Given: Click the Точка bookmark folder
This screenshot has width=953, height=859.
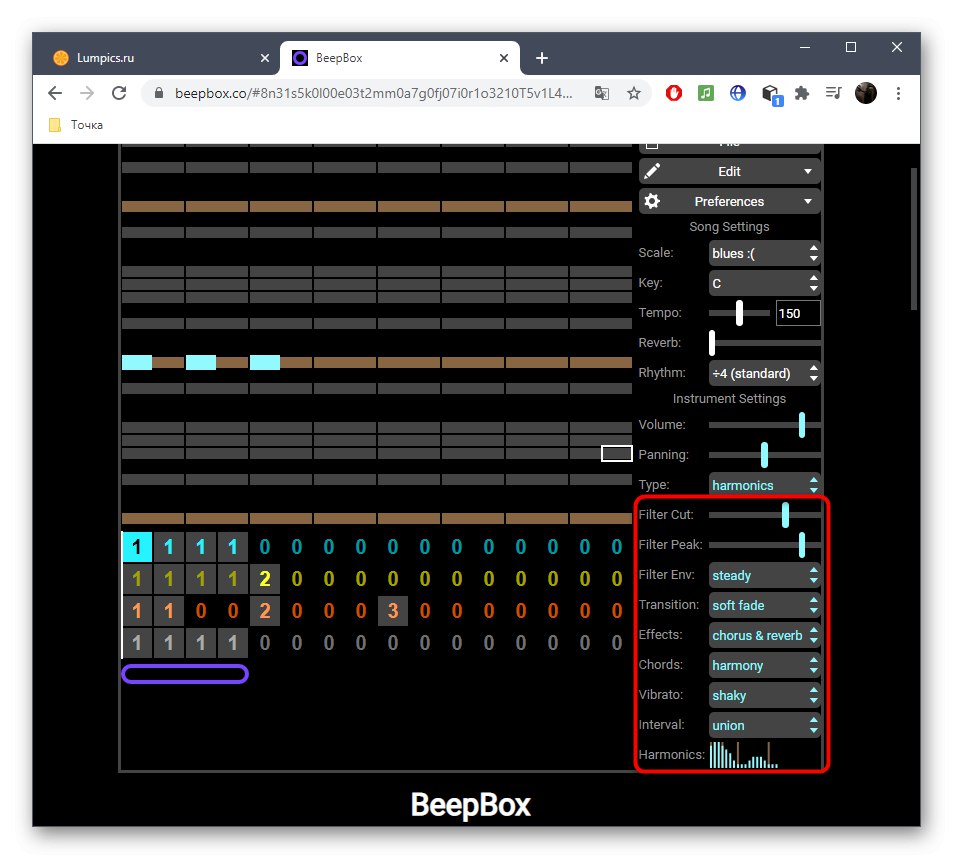Looking at the screenshot, I should 76,125.
